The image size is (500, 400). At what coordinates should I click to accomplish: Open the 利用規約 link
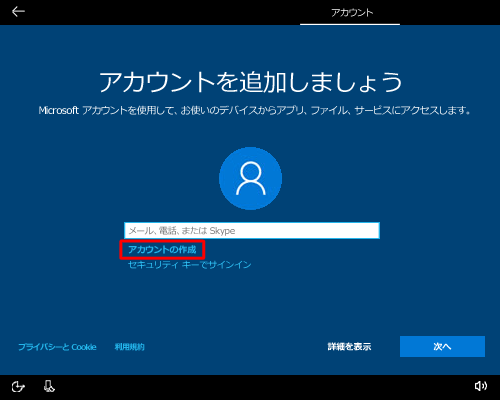[x=129, y=347]
